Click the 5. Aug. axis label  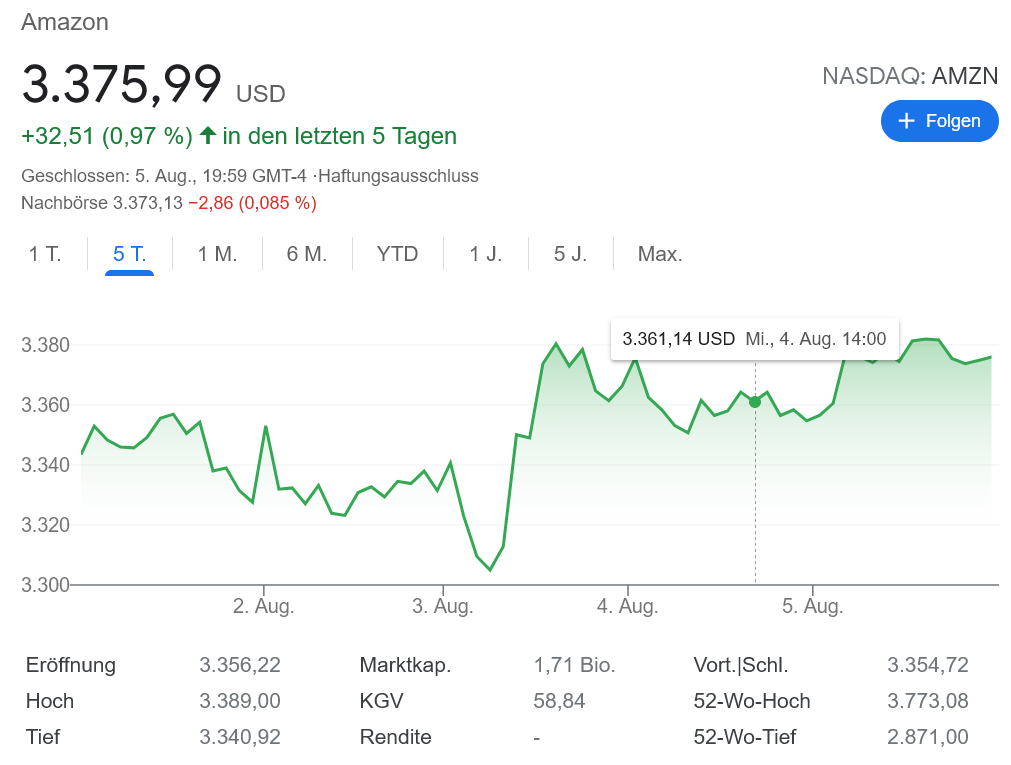coord(812,606)
